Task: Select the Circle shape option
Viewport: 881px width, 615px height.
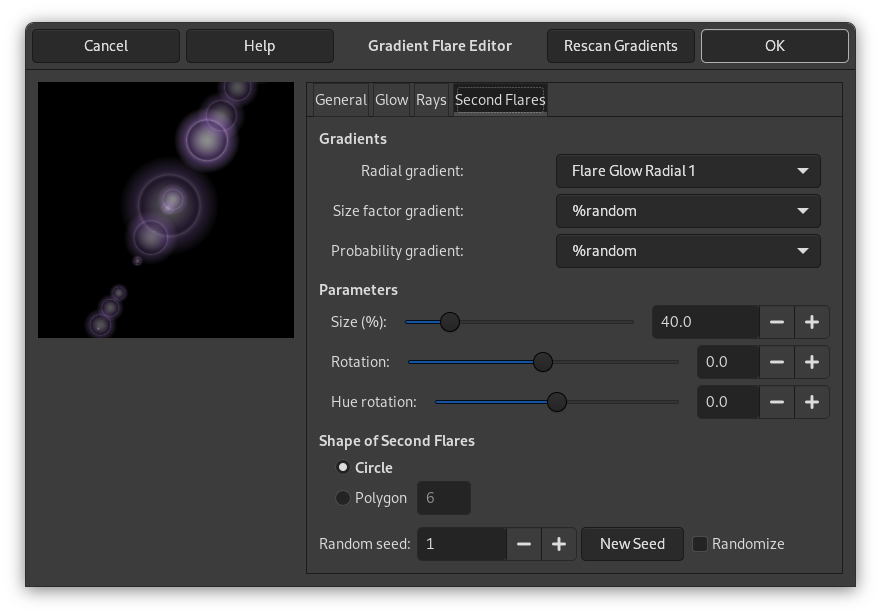Action: point(342,467)
